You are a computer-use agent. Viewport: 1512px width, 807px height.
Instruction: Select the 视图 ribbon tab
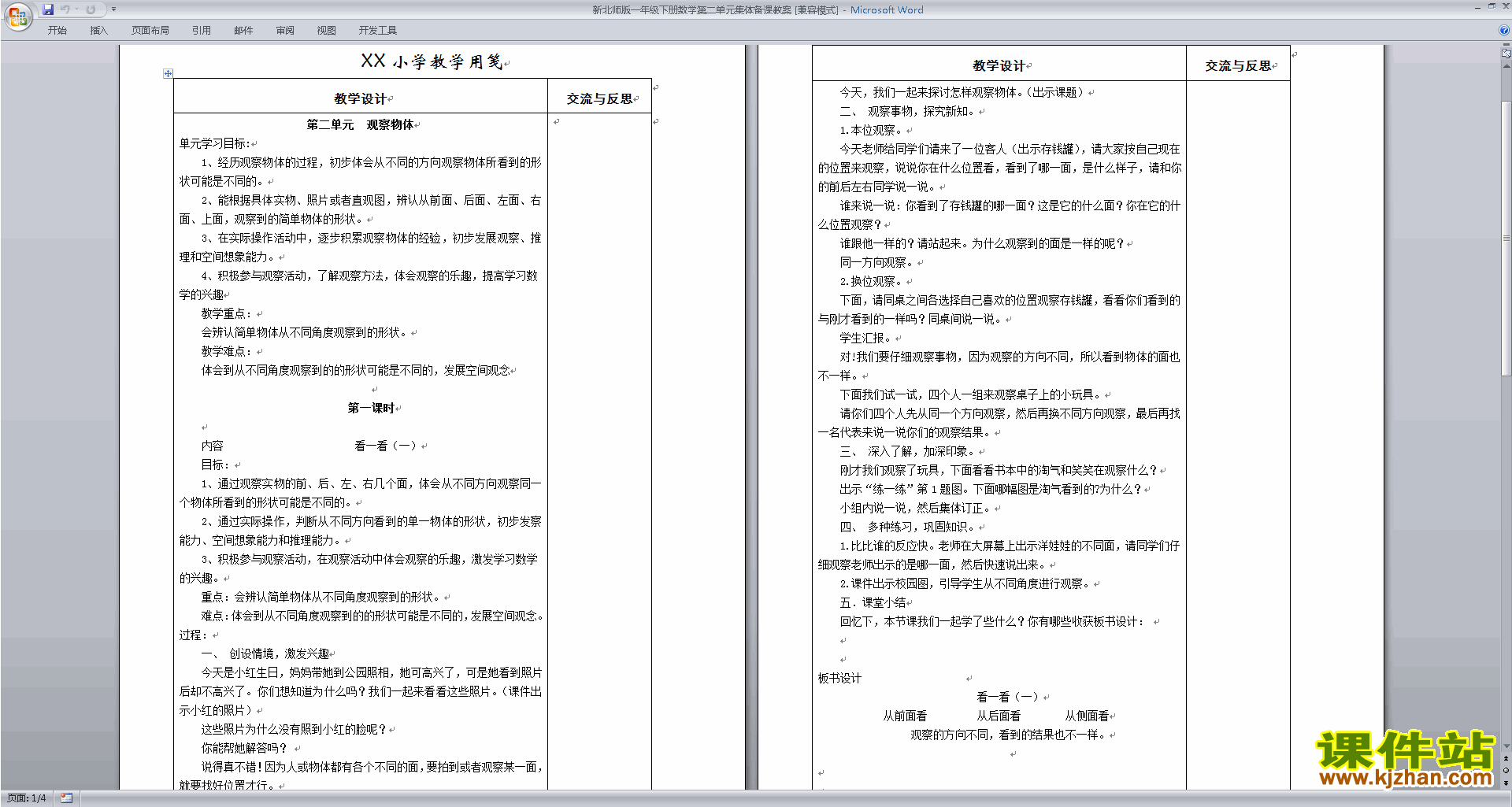(x=327, y=31)
